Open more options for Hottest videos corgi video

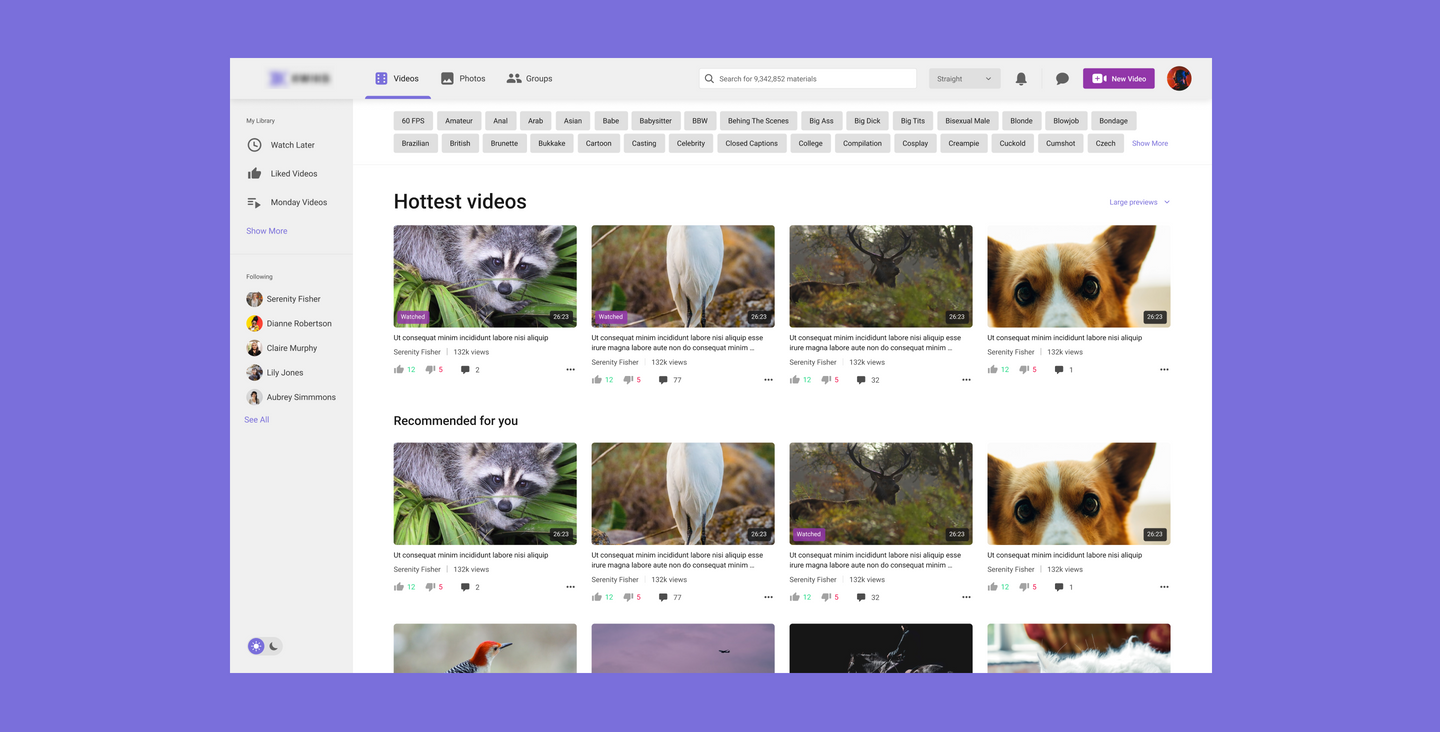pyautogui.click(x=1164, y=370)
